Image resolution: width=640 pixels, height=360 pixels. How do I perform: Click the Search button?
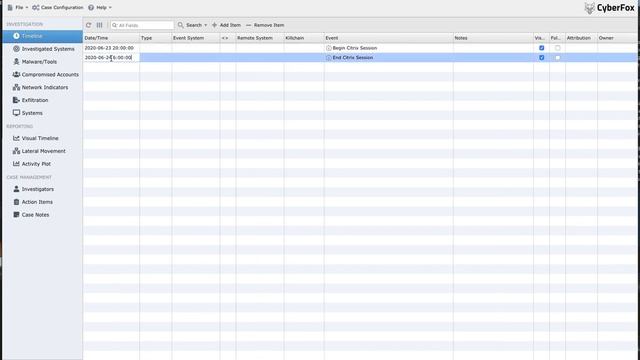[190, 25]
